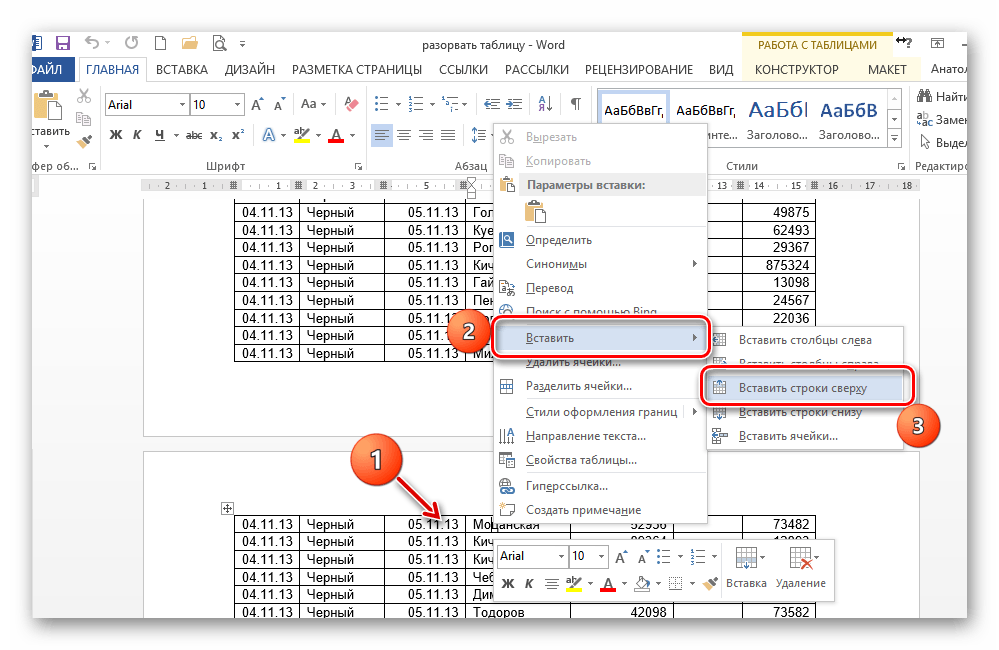The width and height of the screenshot is (999, 650).
Task: Open the mini toolbar Arial font dropdown
Action: tap(561, 556)
